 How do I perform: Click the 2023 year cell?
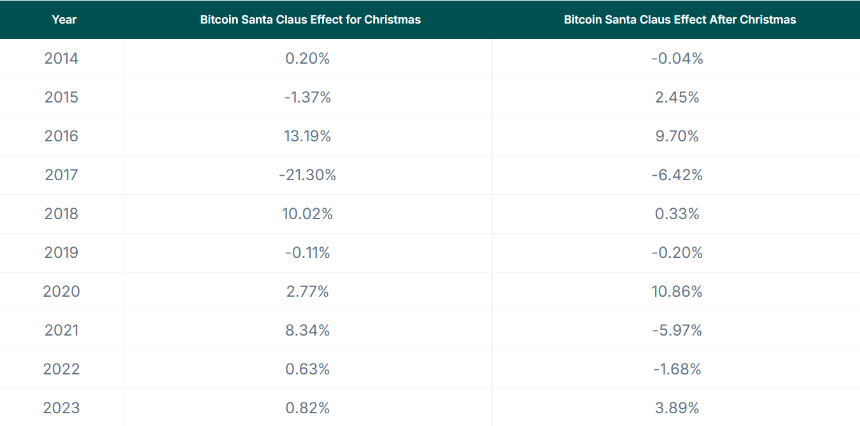pos(61,408)
